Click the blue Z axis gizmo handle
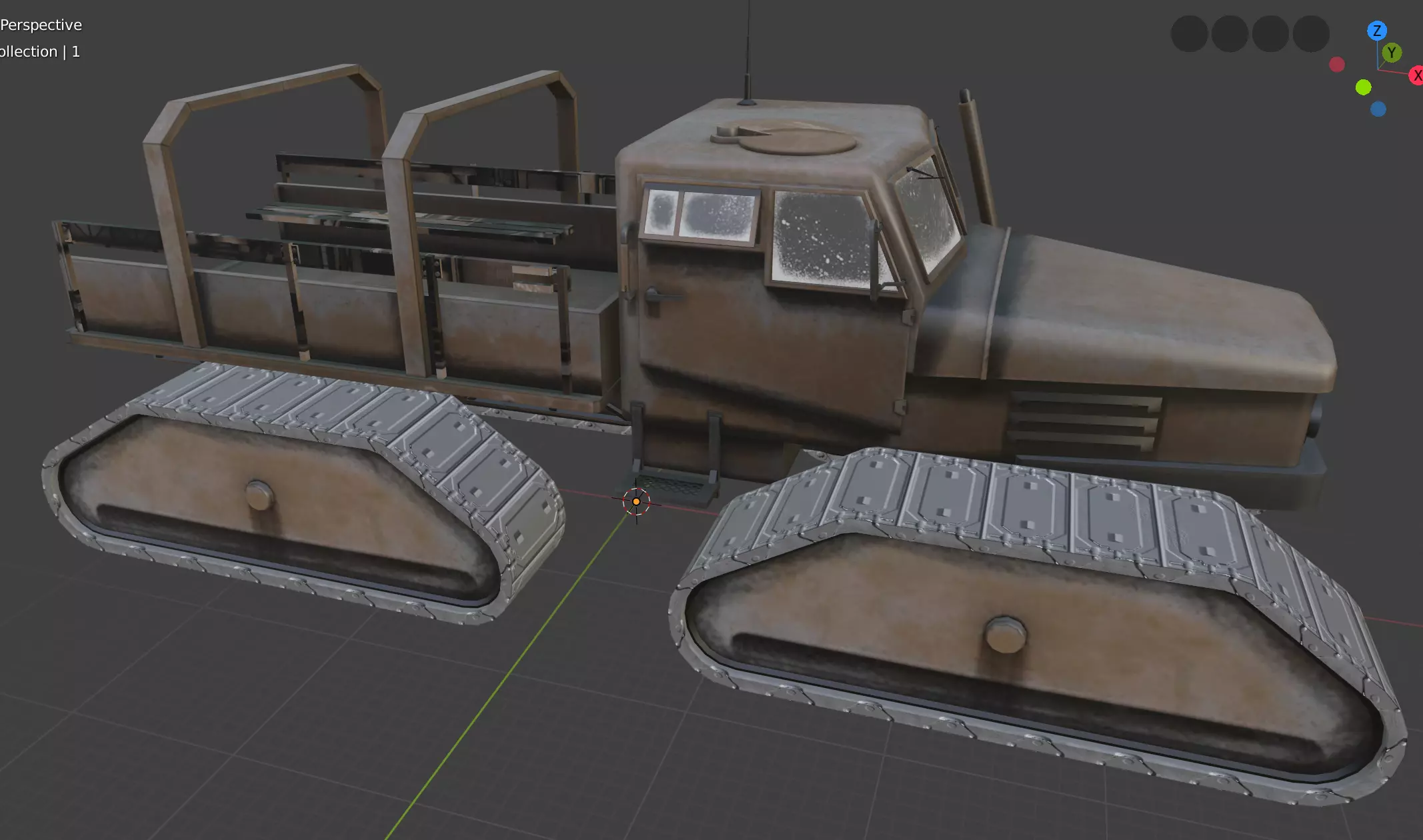 tap(1376, 31)
